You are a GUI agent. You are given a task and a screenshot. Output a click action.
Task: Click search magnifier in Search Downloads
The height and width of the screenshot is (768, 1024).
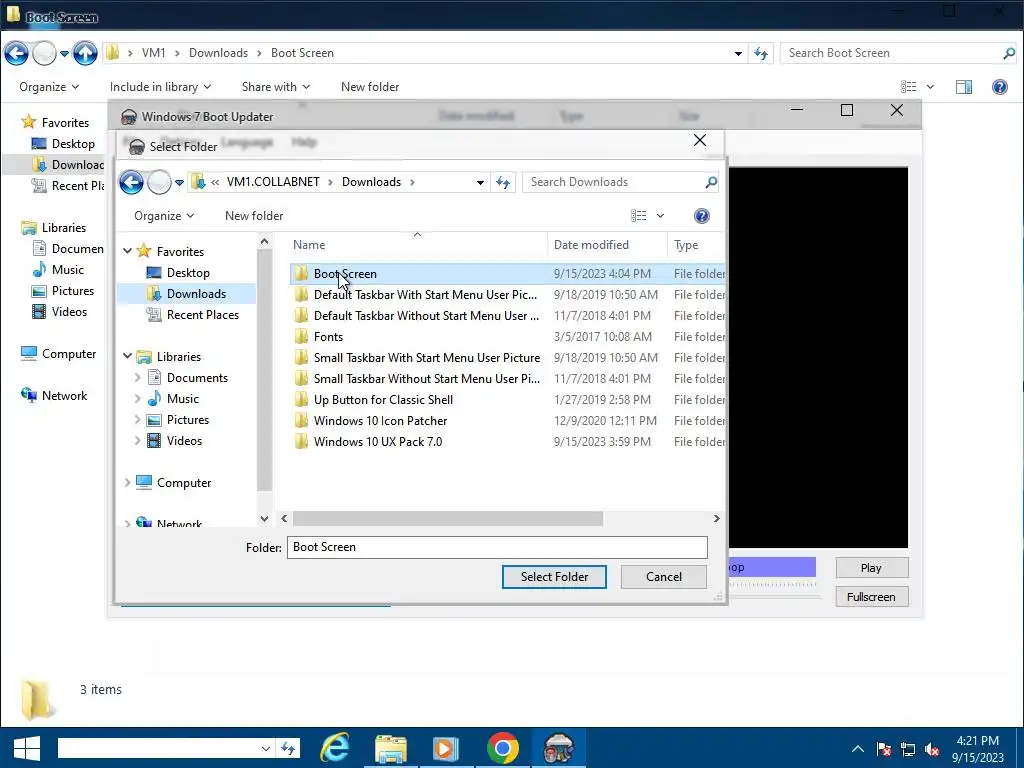click(x=711, y=182)
